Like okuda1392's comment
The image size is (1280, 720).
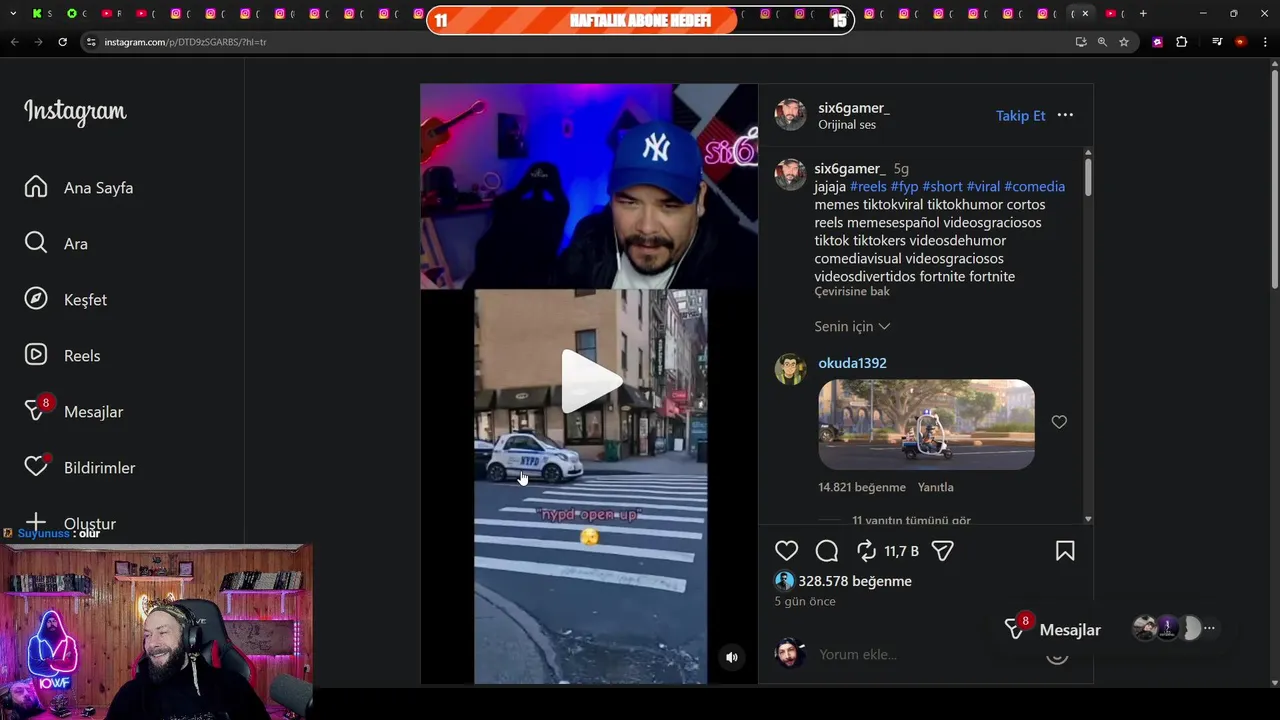point(1059,422)
